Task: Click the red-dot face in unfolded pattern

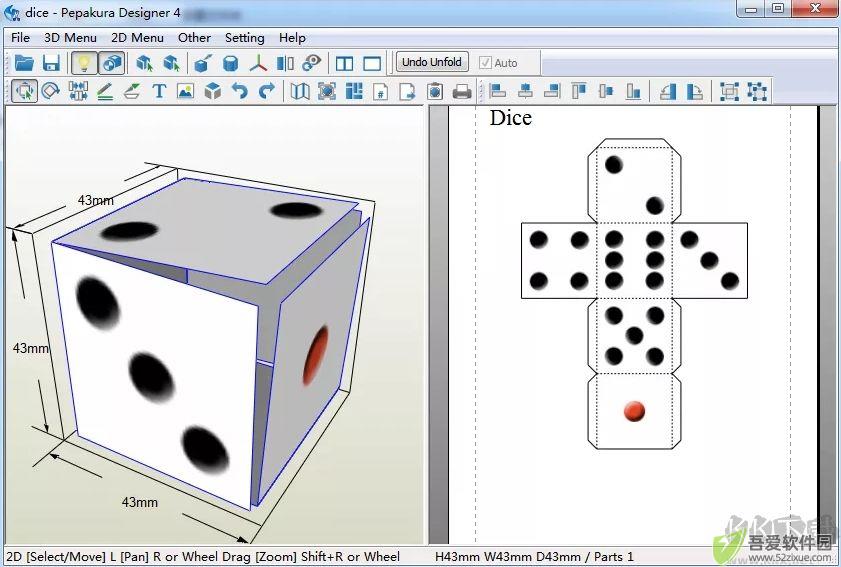Action: pyautogui.click(x=635, y=411)
